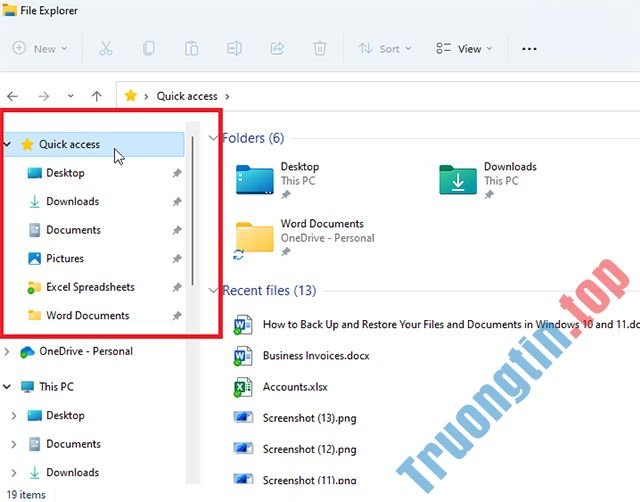Select Business Invoices.docx file

pyautogui.click(x=301, y=356)
